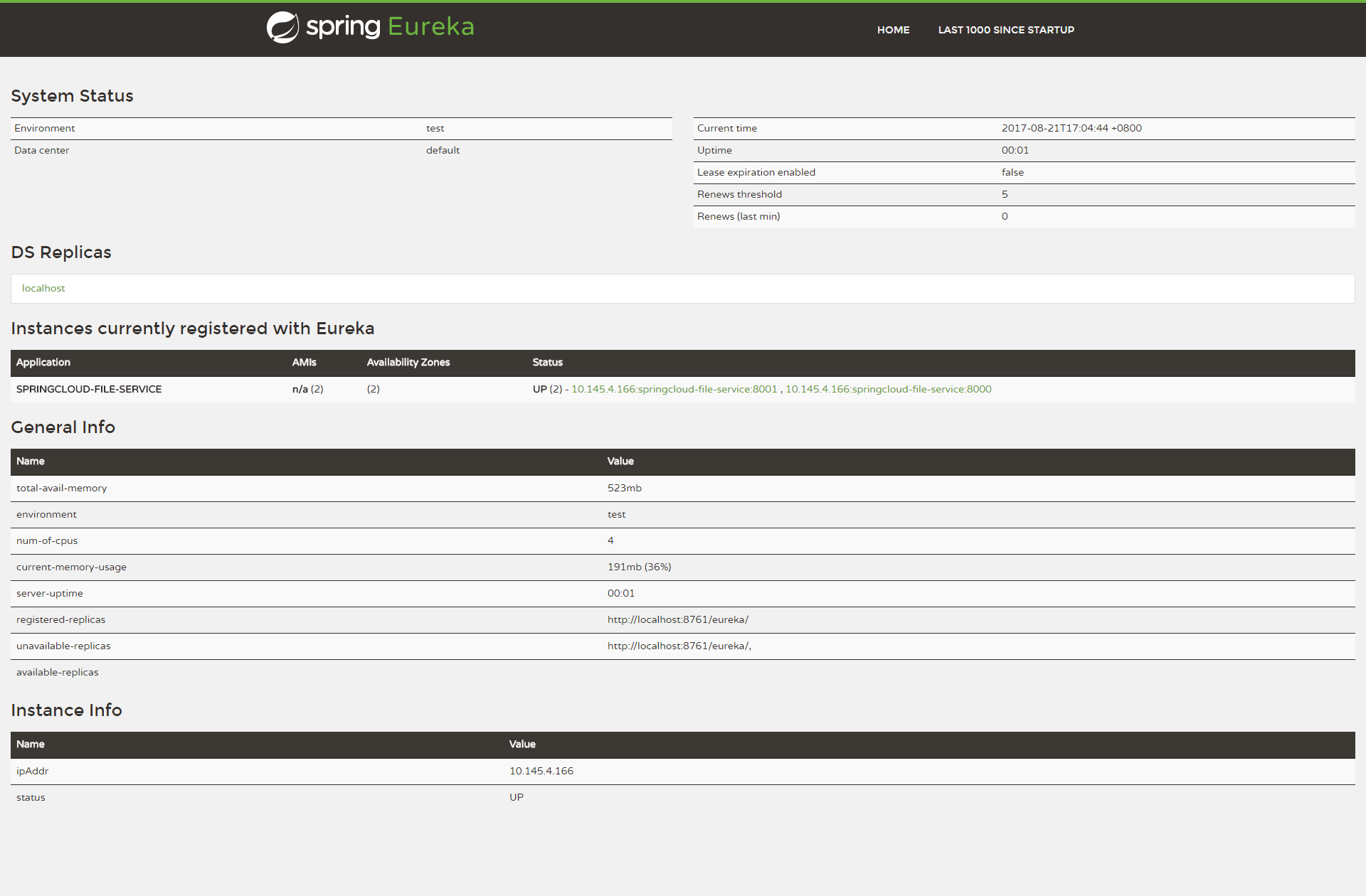Screen dimensions: 1366x896
Task: Open the HOME navigation item
Action: coord(893,30)
